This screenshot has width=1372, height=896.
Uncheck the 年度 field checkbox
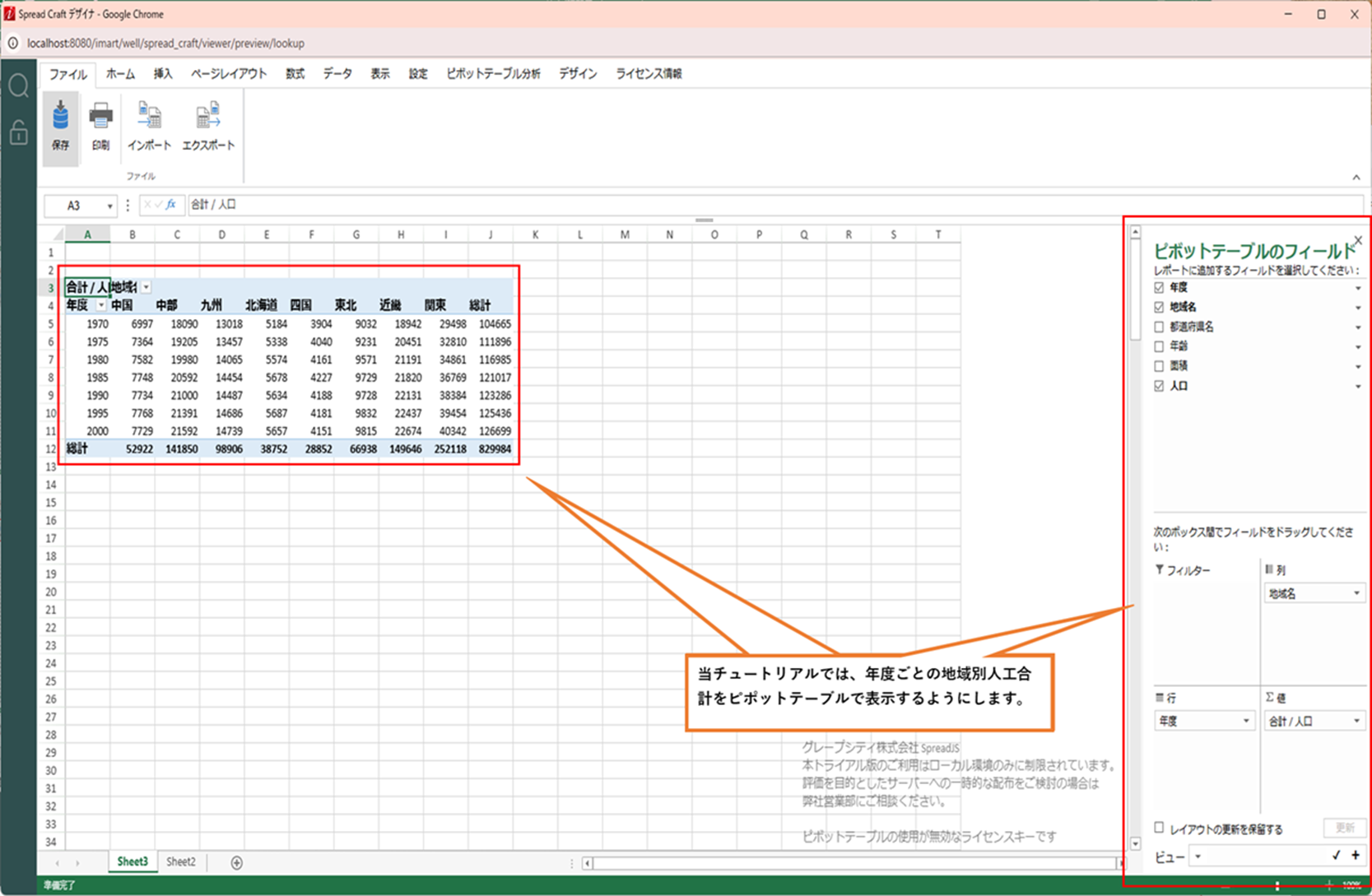(x=1159, y=288)
